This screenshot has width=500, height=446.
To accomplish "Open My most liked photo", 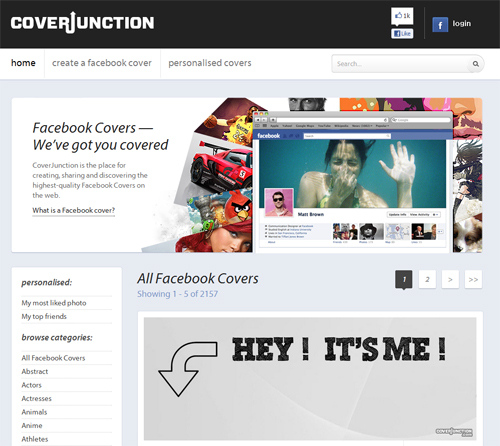I will click(54, 303).
